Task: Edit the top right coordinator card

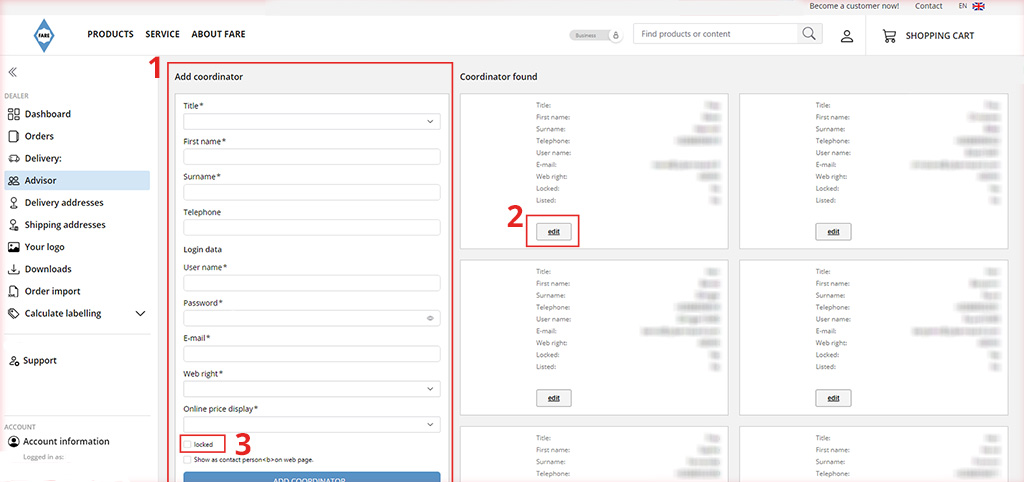Action: click(833, 231)
